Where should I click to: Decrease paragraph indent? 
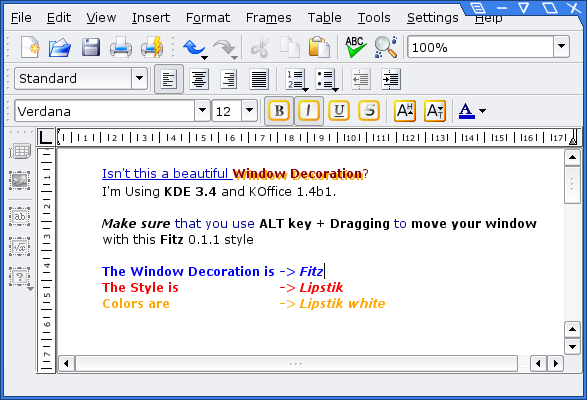[x=361, y=79]
